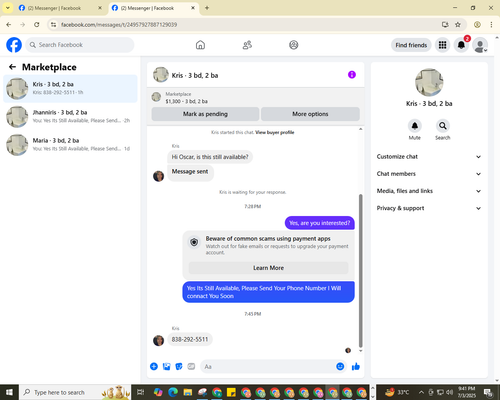Click the "Yes, are you interested?" message
The image size is (500, 400).
(320, 223)
